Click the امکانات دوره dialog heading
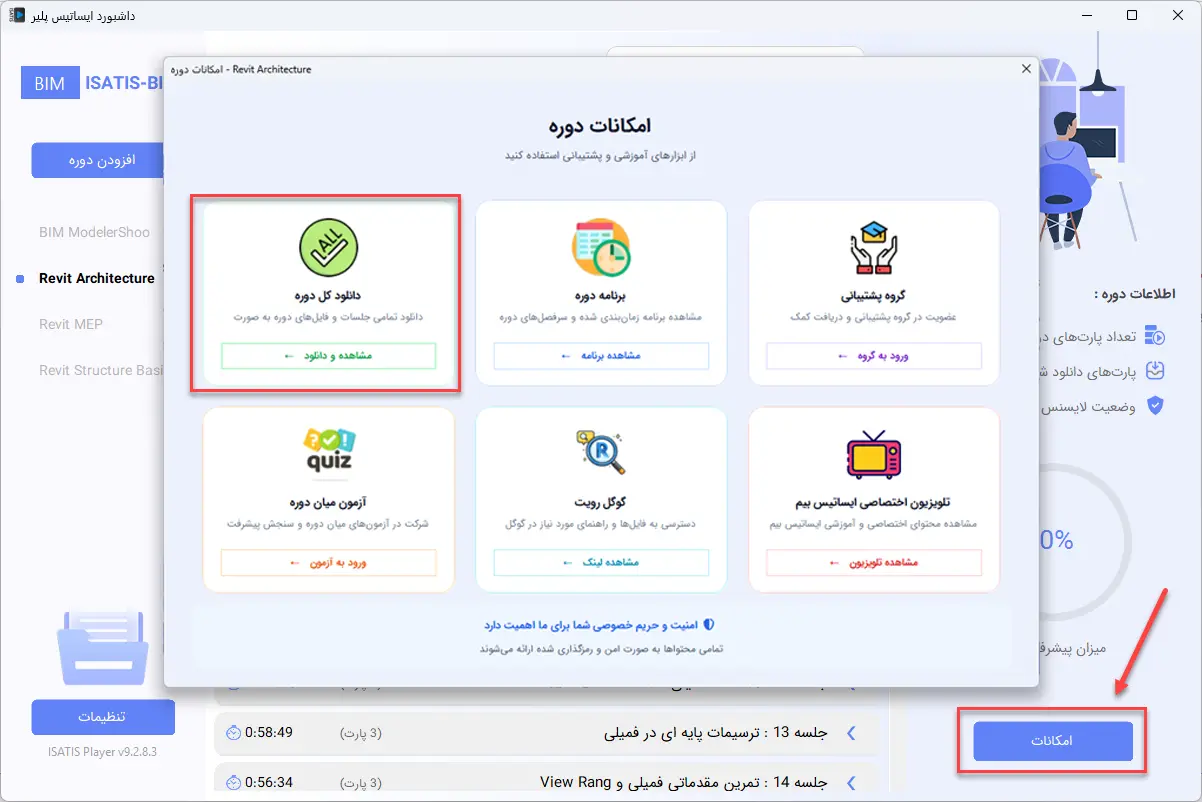This screenshot has width=1202, height=802. pyautogui.click(x=600, y=126)
